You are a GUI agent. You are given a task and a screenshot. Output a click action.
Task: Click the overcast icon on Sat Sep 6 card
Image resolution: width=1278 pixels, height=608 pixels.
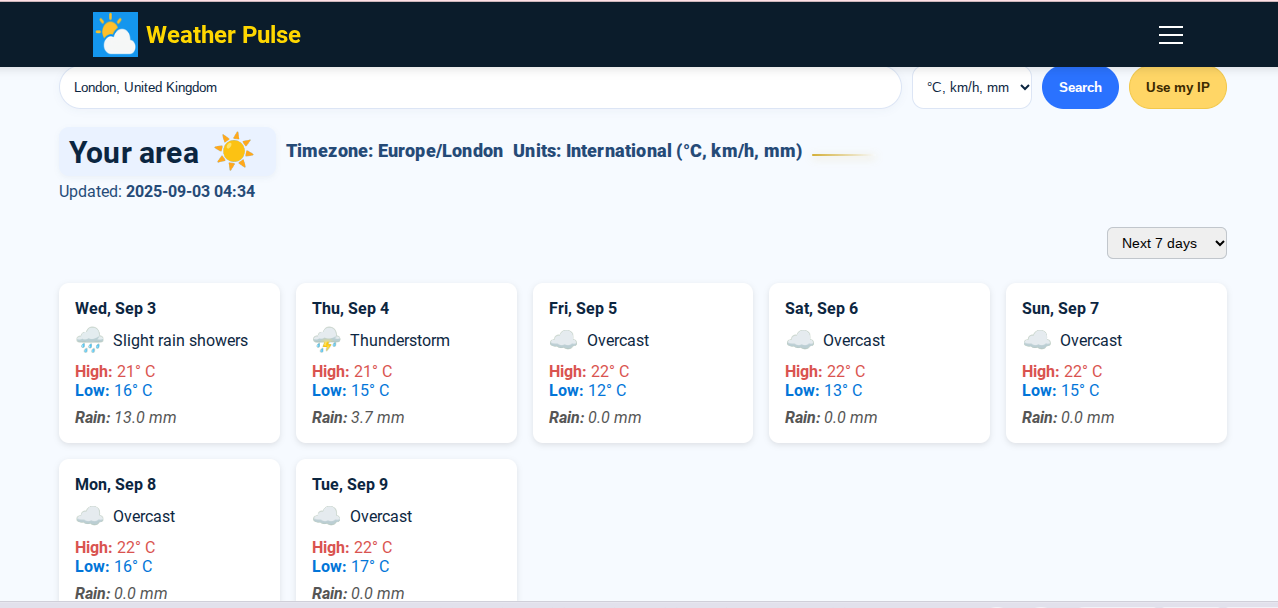click(800, 340)
